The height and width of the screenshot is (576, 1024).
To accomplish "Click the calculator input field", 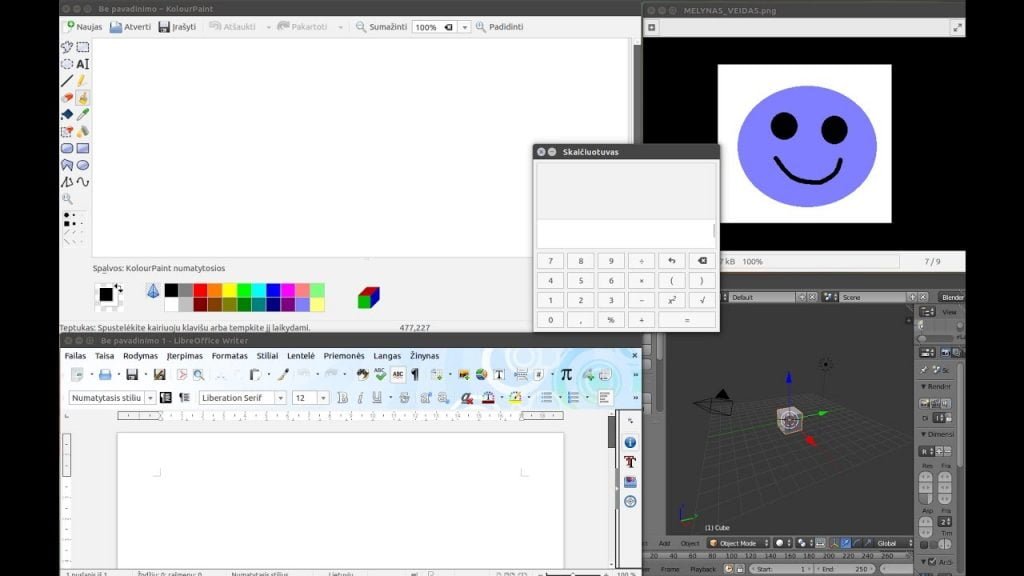I will pos(625,234).
